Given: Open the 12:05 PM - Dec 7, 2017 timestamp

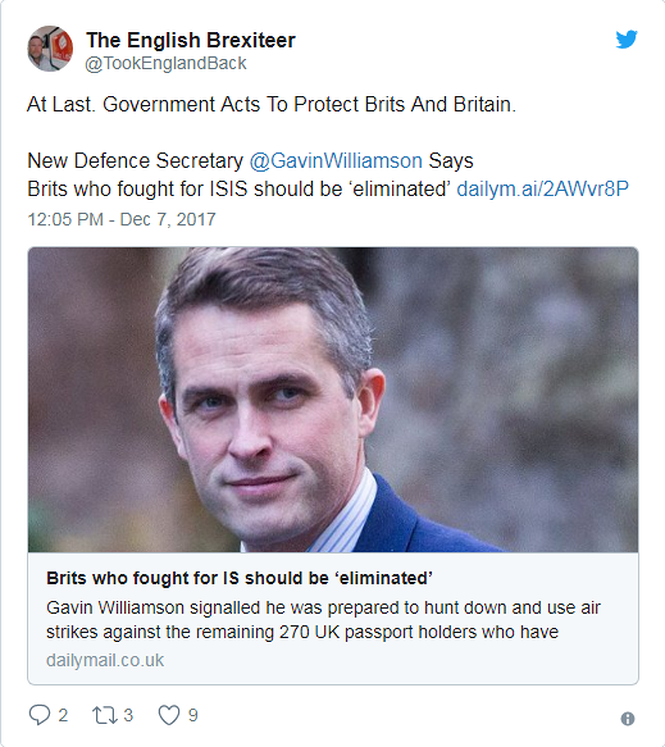Looking at the screenshot, I should click(x=121, y=219).
